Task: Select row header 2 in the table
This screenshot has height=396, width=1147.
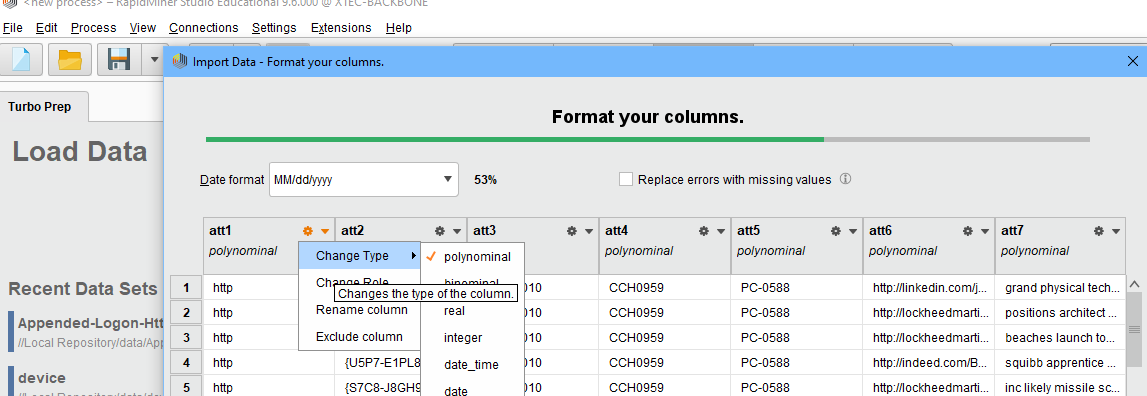Action: (187, 313)
